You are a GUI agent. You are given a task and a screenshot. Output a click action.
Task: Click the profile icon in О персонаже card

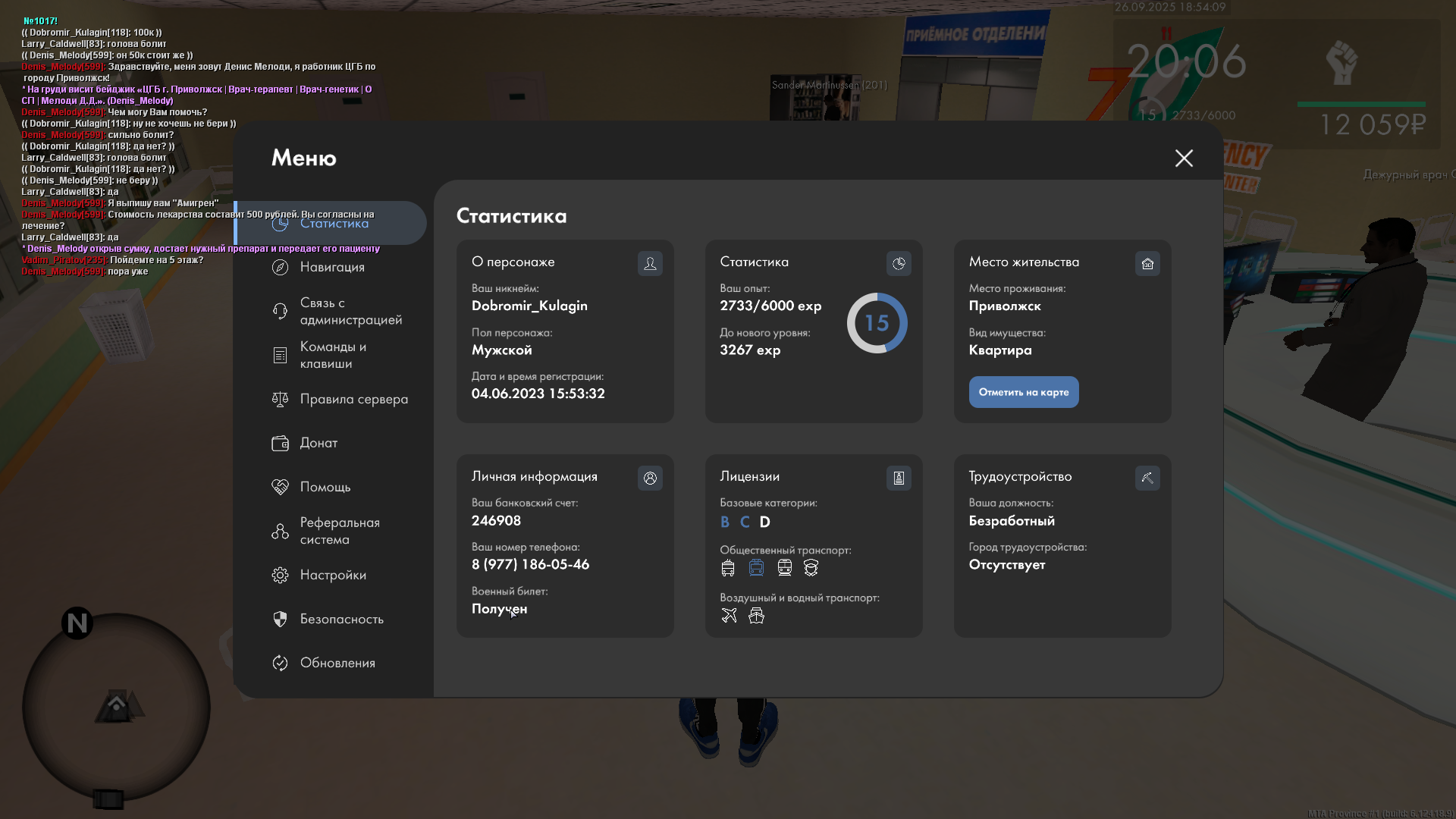(650, 263)
